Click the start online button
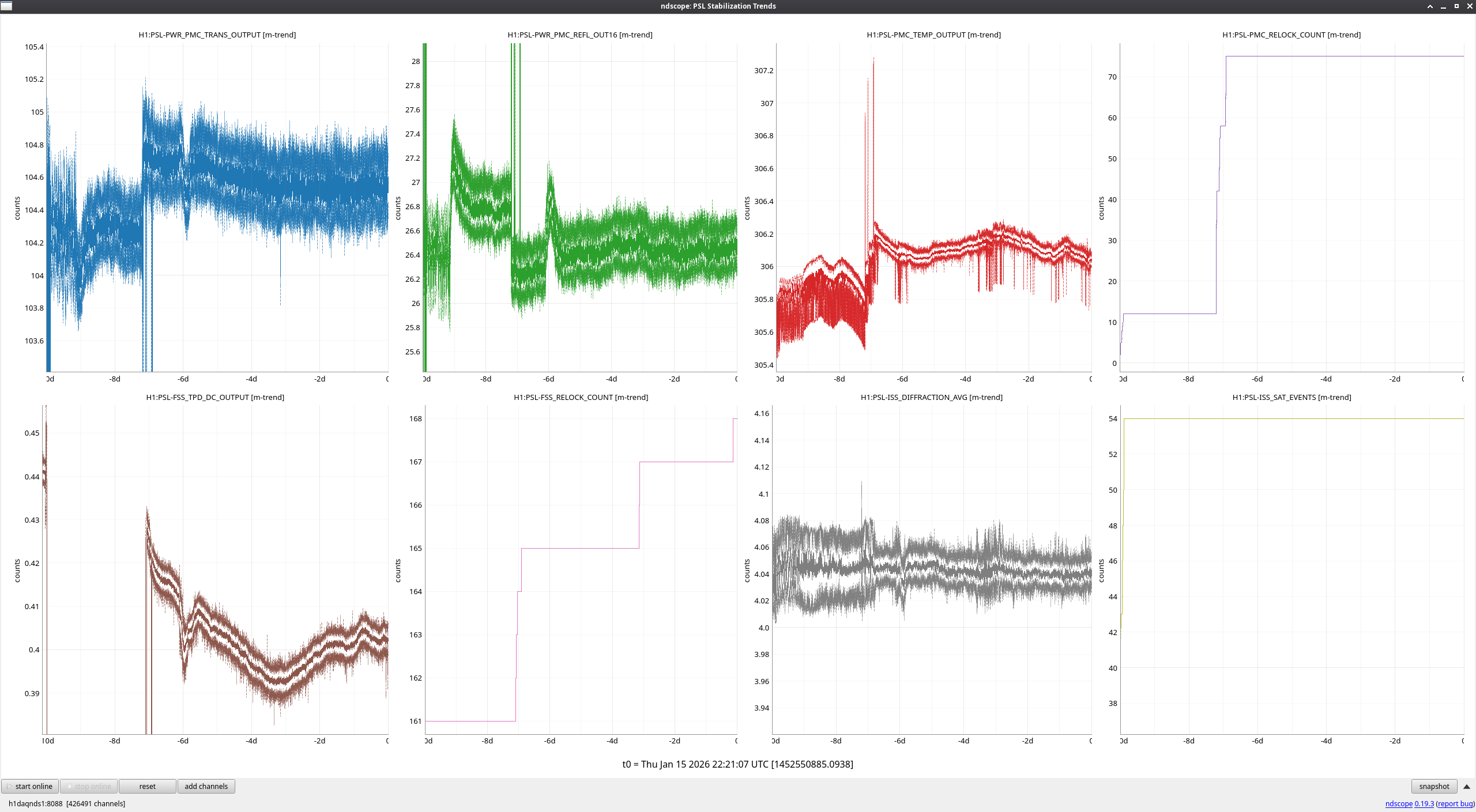The width and height of the screenshot is (1476, 812). pyautogui.click(x=29, y=786)
